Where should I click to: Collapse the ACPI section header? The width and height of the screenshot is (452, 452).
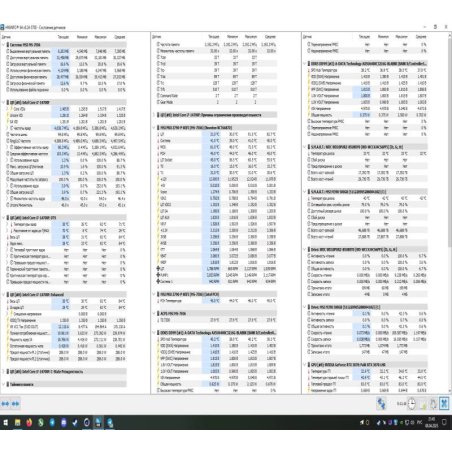coord(154,314)
